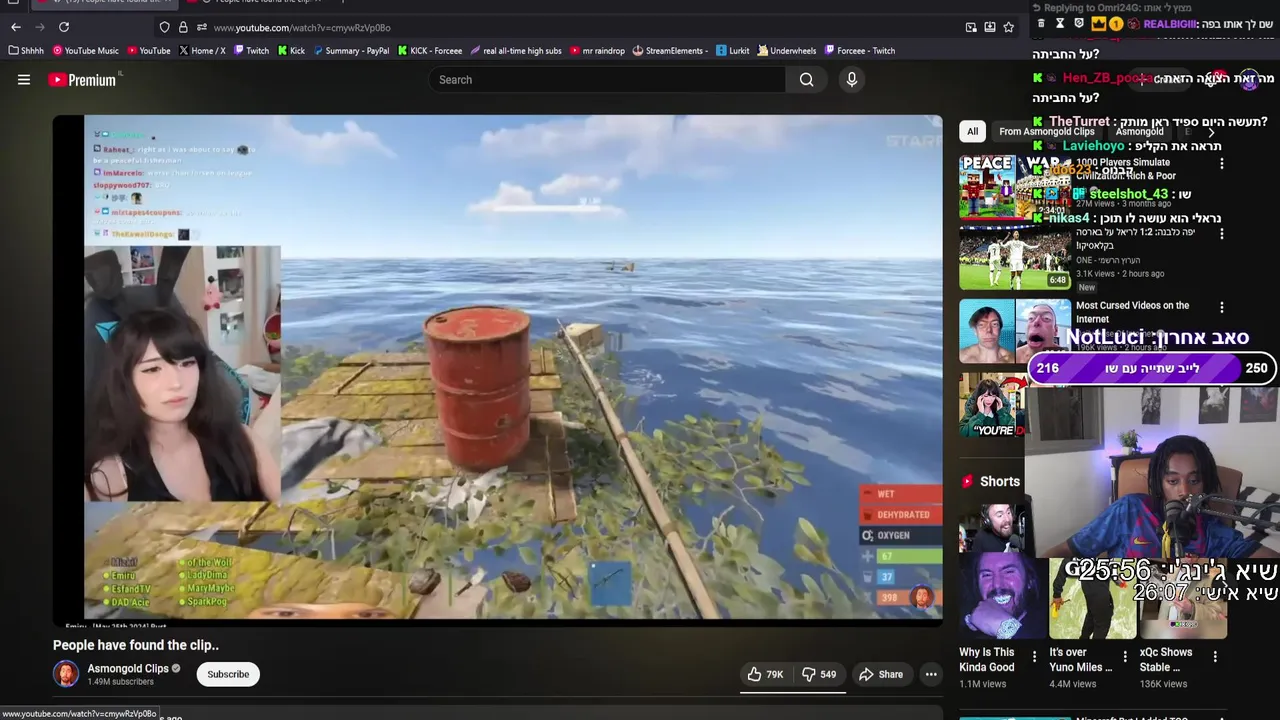Open the real all-time high subs bookmark
This screenshot has width=1280, height=720.
[515, 50]
